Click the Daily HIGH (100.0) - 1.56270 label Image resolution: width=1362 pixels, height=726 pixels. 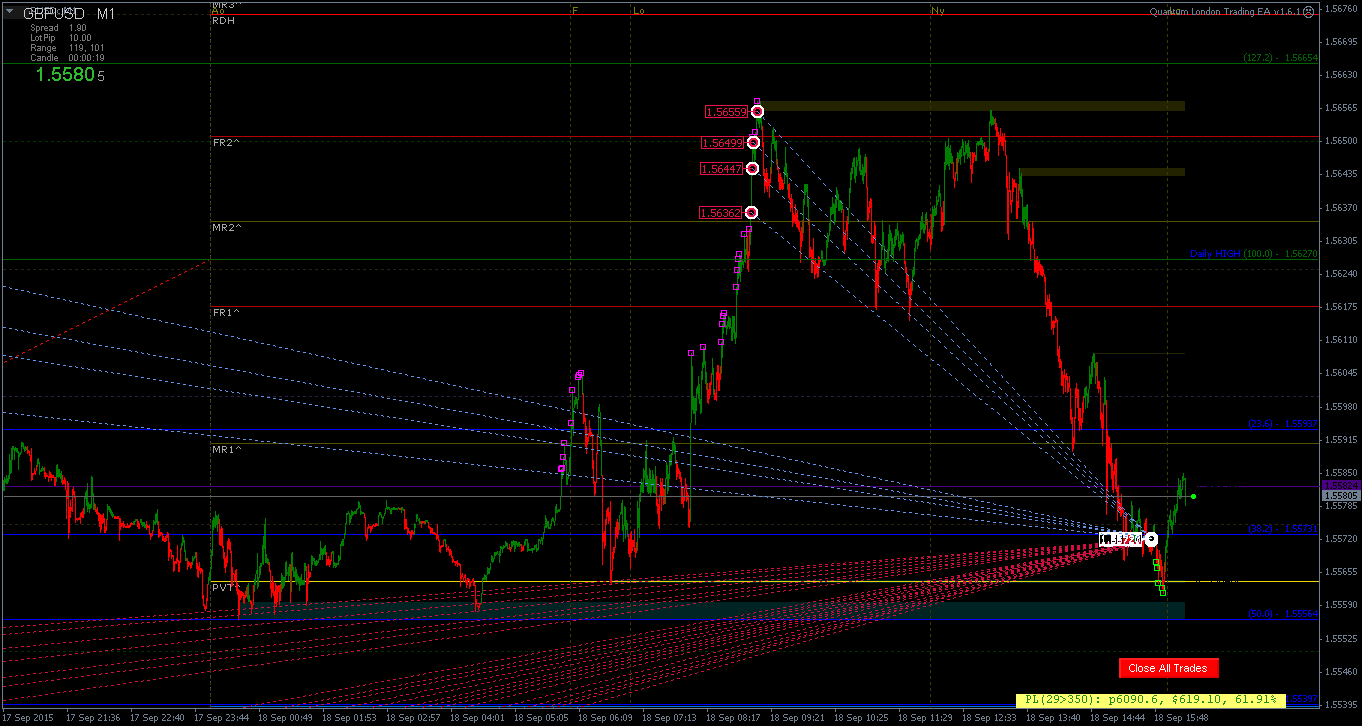coord(1254,254)
